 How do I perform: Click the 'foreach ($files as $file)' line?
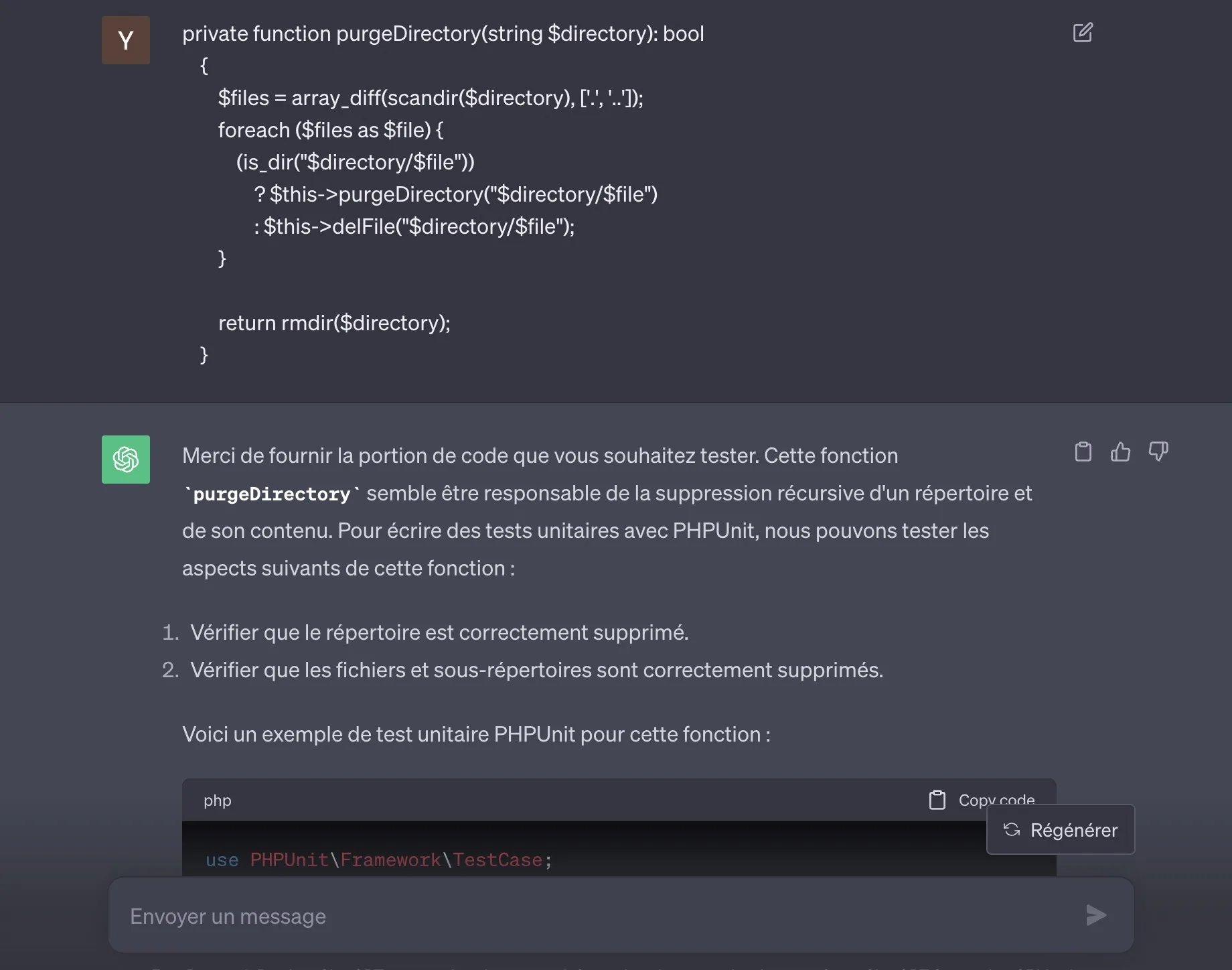(x=331, y=130)
